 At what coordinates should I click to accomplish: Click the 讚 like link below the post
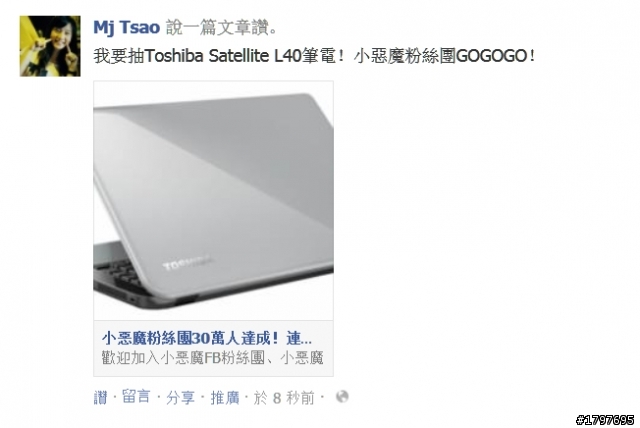100,397
